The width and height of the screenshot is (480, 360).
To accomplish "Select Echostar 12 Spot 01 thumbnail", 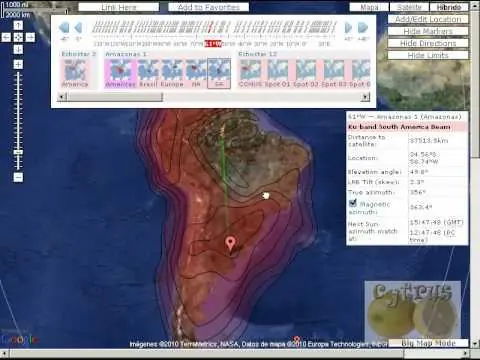I will [277, 73].
